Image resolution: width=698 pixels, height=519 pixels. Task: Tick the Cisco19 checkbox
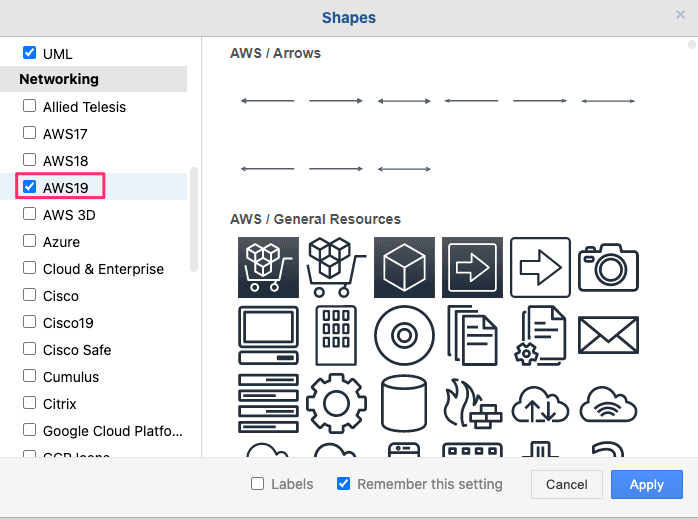click(29, 322)
